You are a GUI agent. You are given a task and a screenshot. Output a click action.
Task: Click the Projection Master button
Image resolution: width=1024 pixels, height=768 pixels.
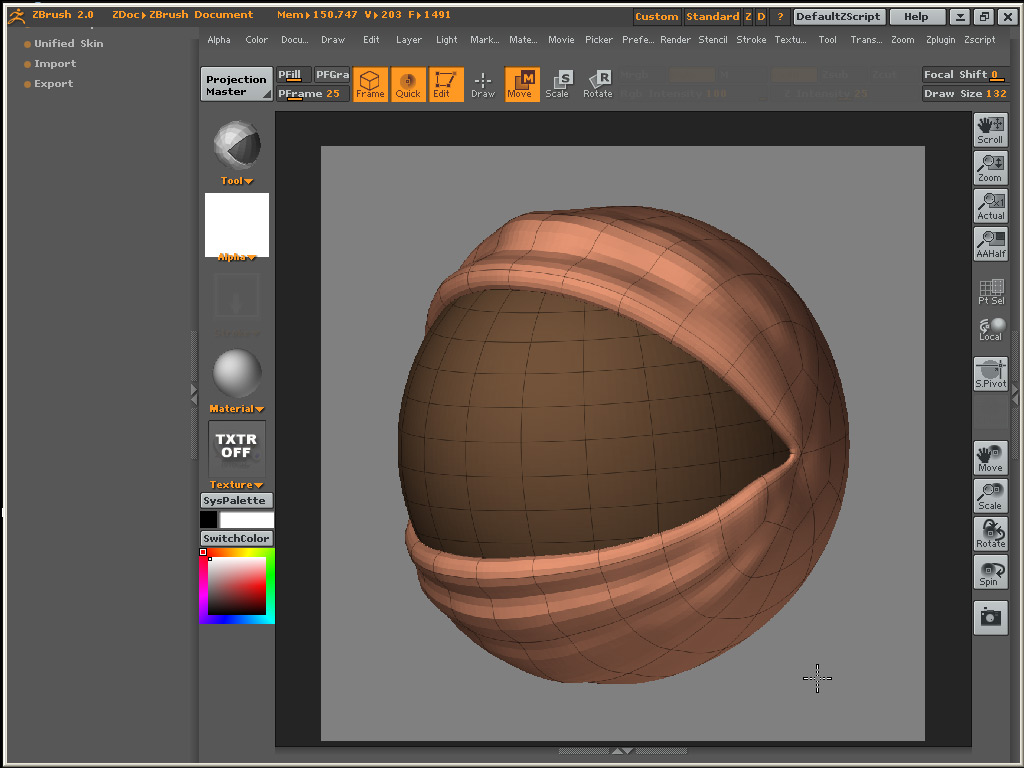pyautogui.click(x=236, y=85)
